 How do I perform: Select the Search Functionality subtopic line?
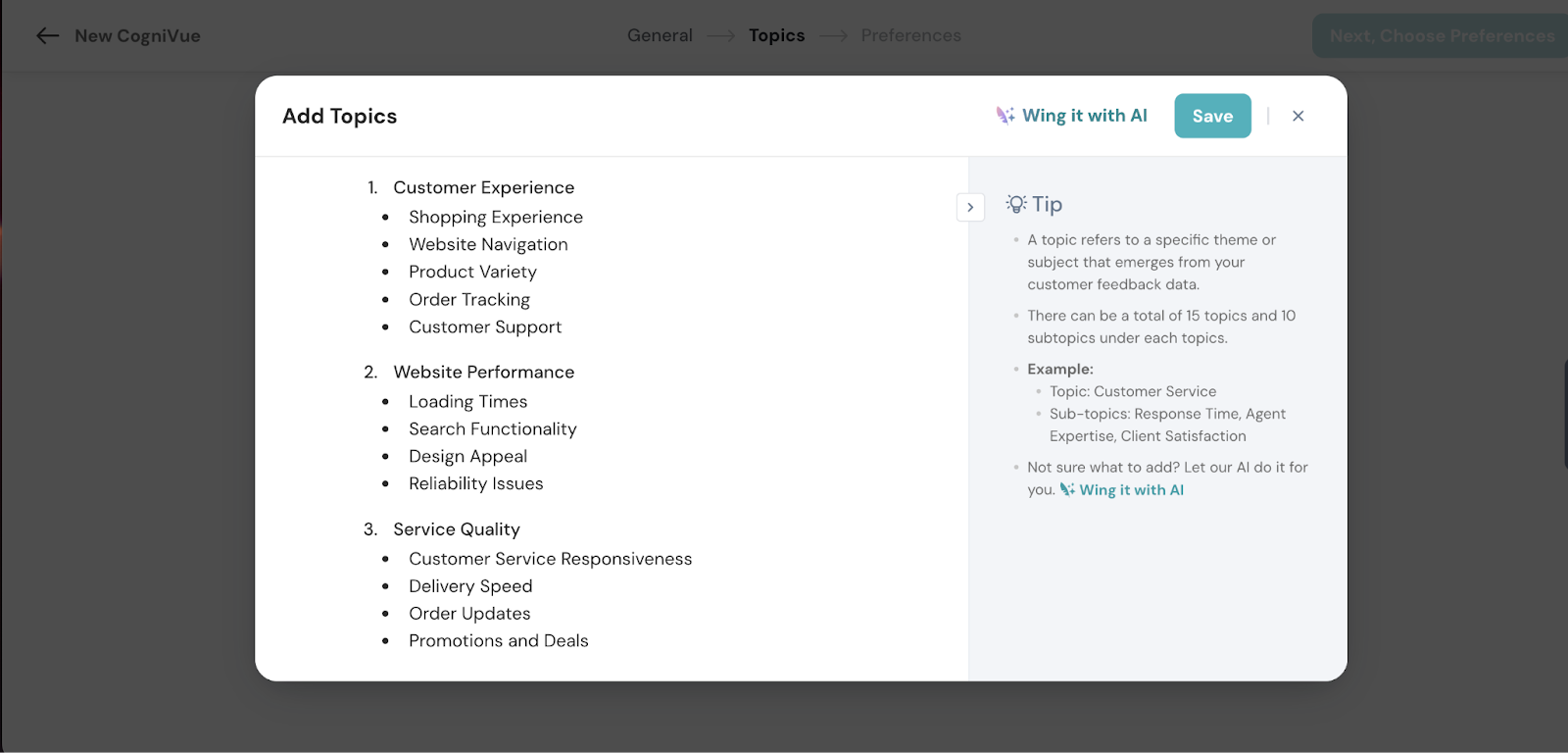pos(492,428)
